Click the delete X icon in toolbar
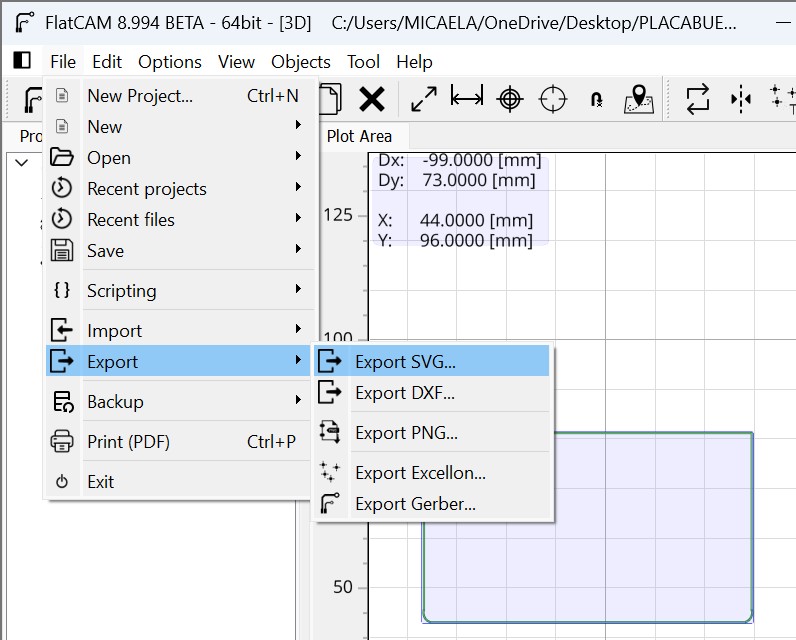This screenshot has height=640, width=796. tap(372, 99)
